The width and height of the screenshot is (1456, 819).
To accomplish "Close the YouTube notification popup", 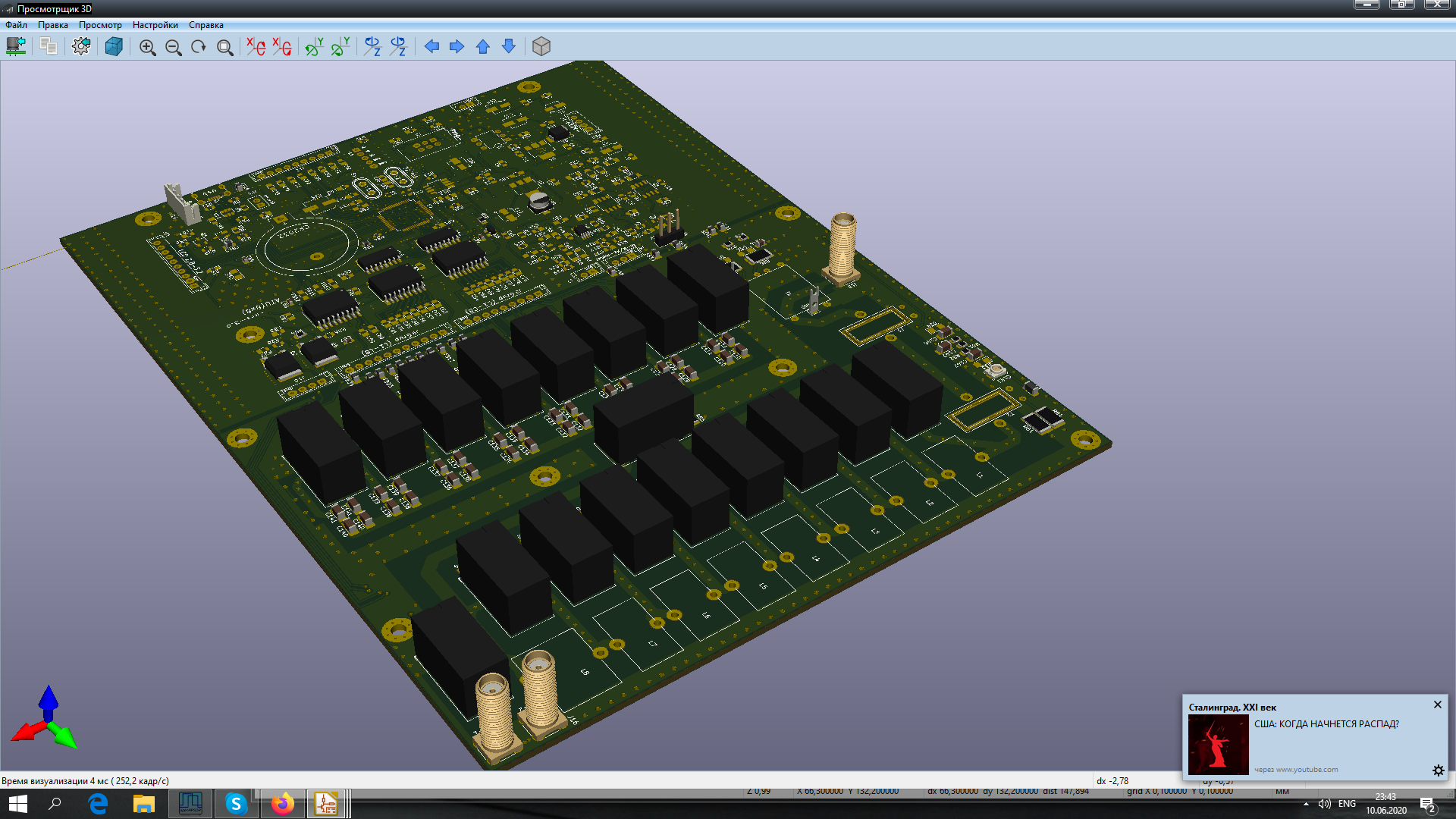I will (x=1437, y=704).
